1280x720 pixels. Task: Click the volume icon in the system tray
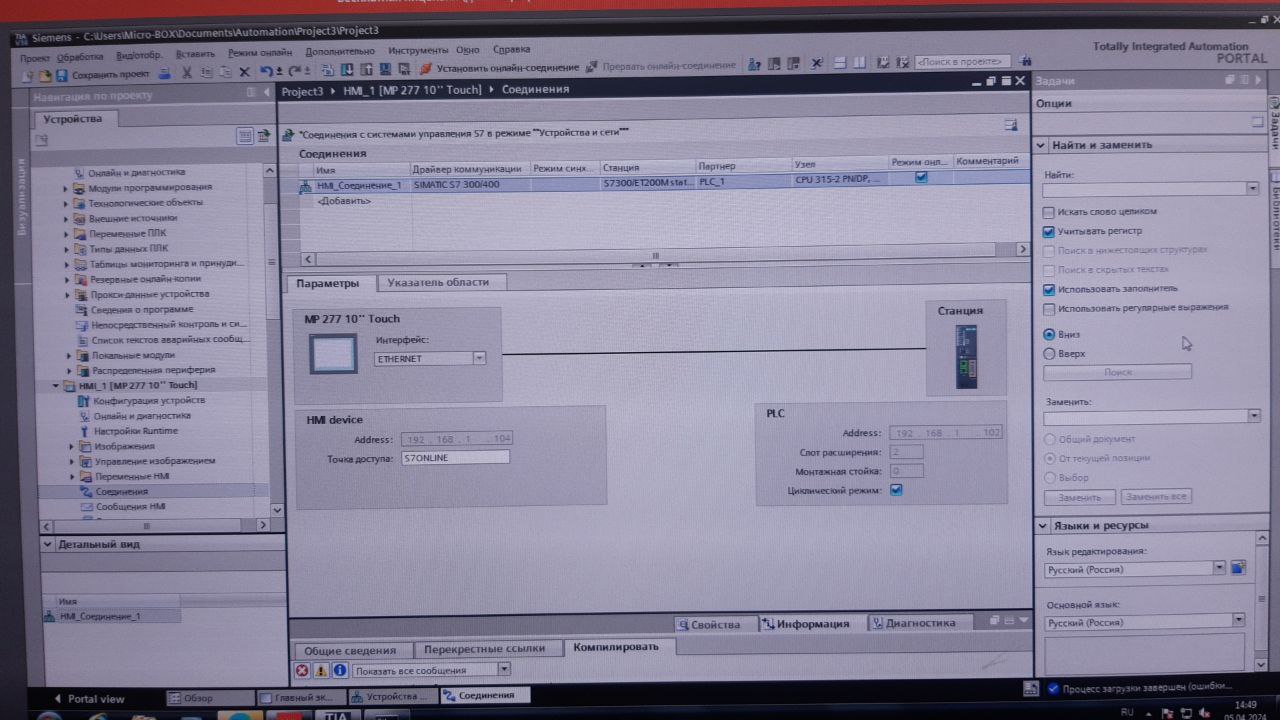click(x=1204, y=712)
